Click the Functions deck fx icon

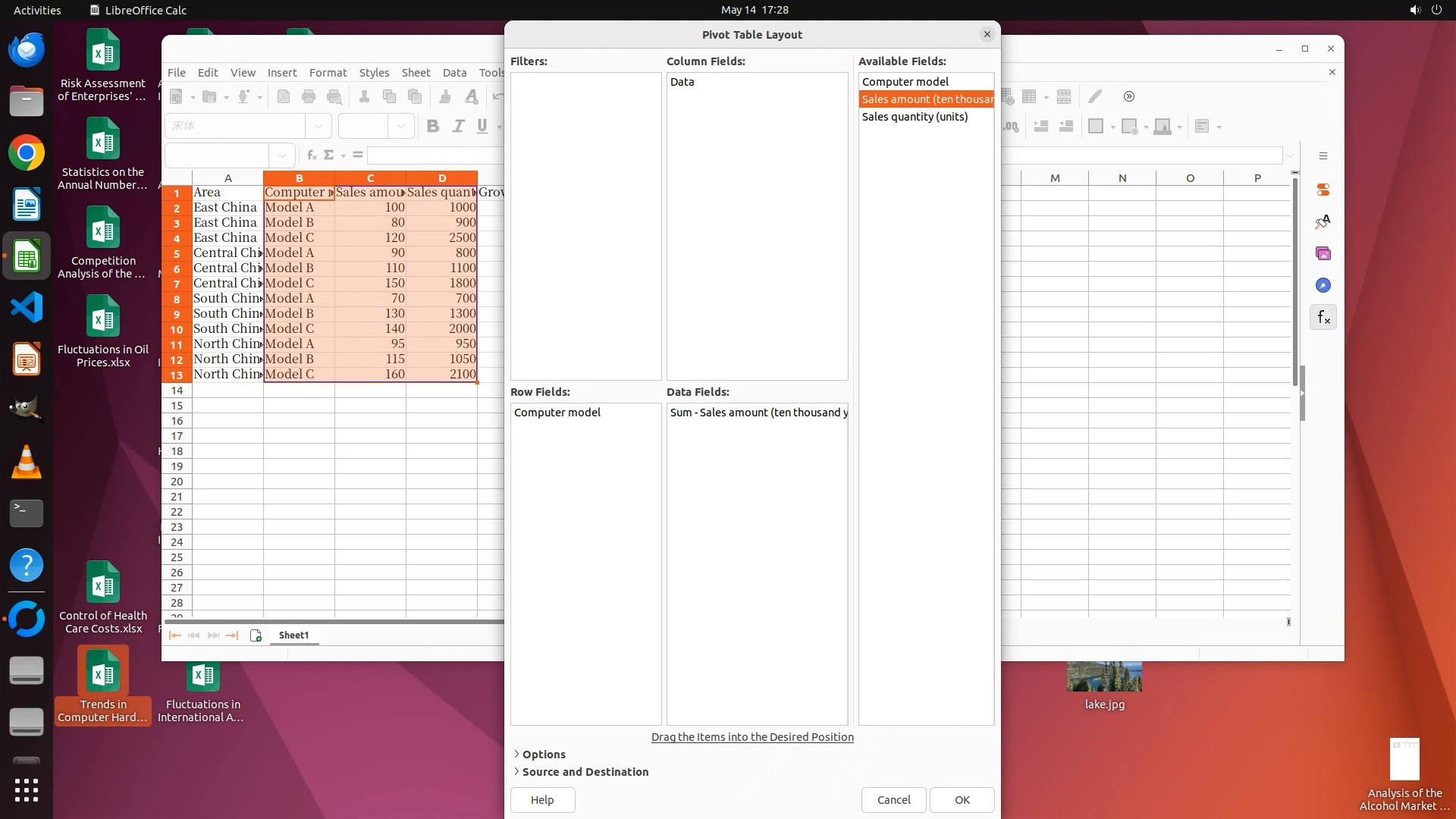point(1323,317)
